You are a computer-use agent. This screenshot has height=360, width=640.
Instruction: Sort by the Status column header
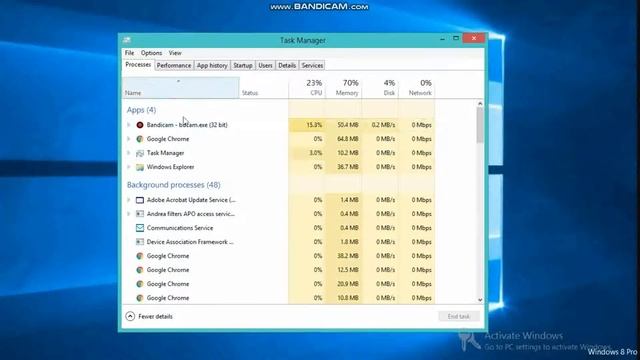point(264,88)
